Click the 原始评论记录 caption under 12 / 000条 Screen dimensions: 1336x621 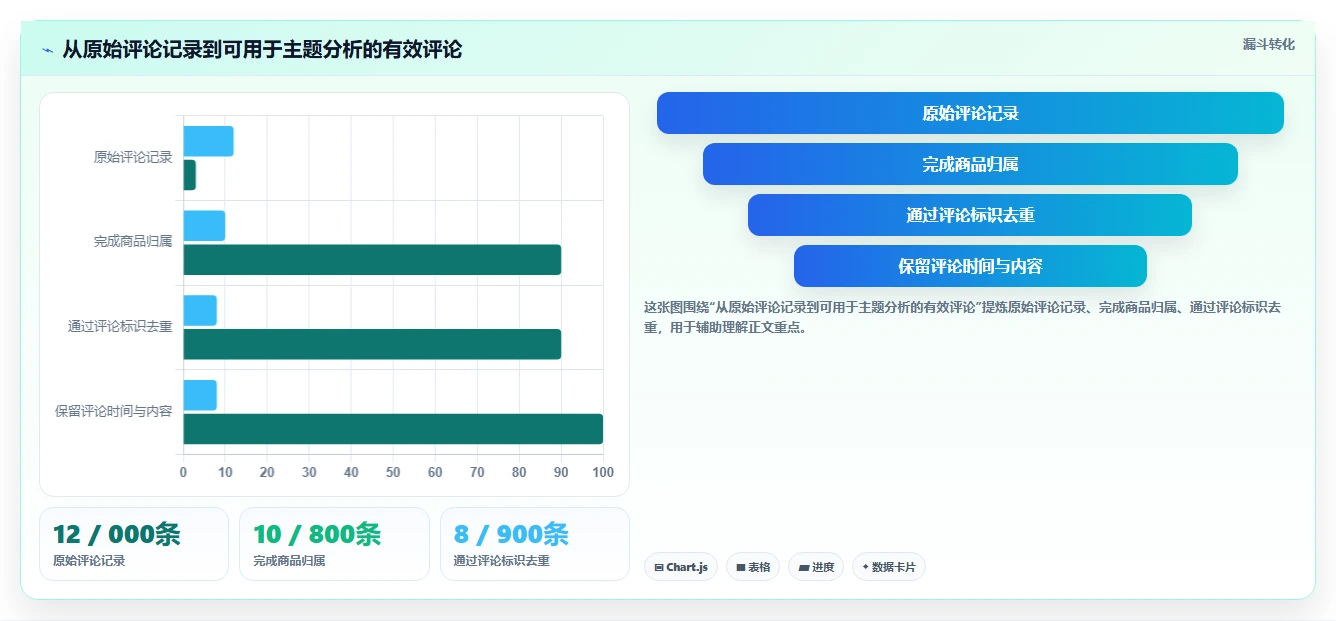click(89, 561)
